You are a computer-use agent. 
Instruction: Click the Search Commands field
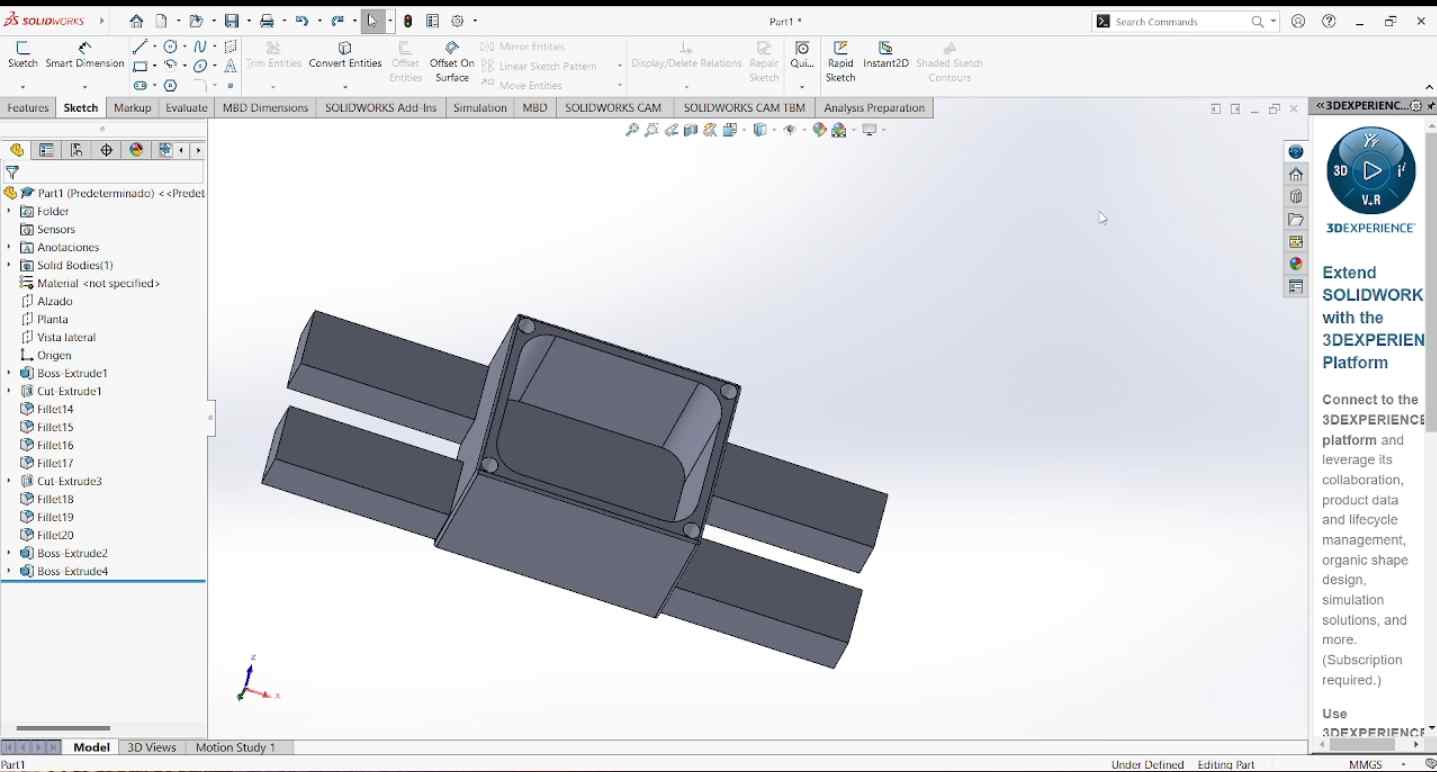coord(1185,21)
